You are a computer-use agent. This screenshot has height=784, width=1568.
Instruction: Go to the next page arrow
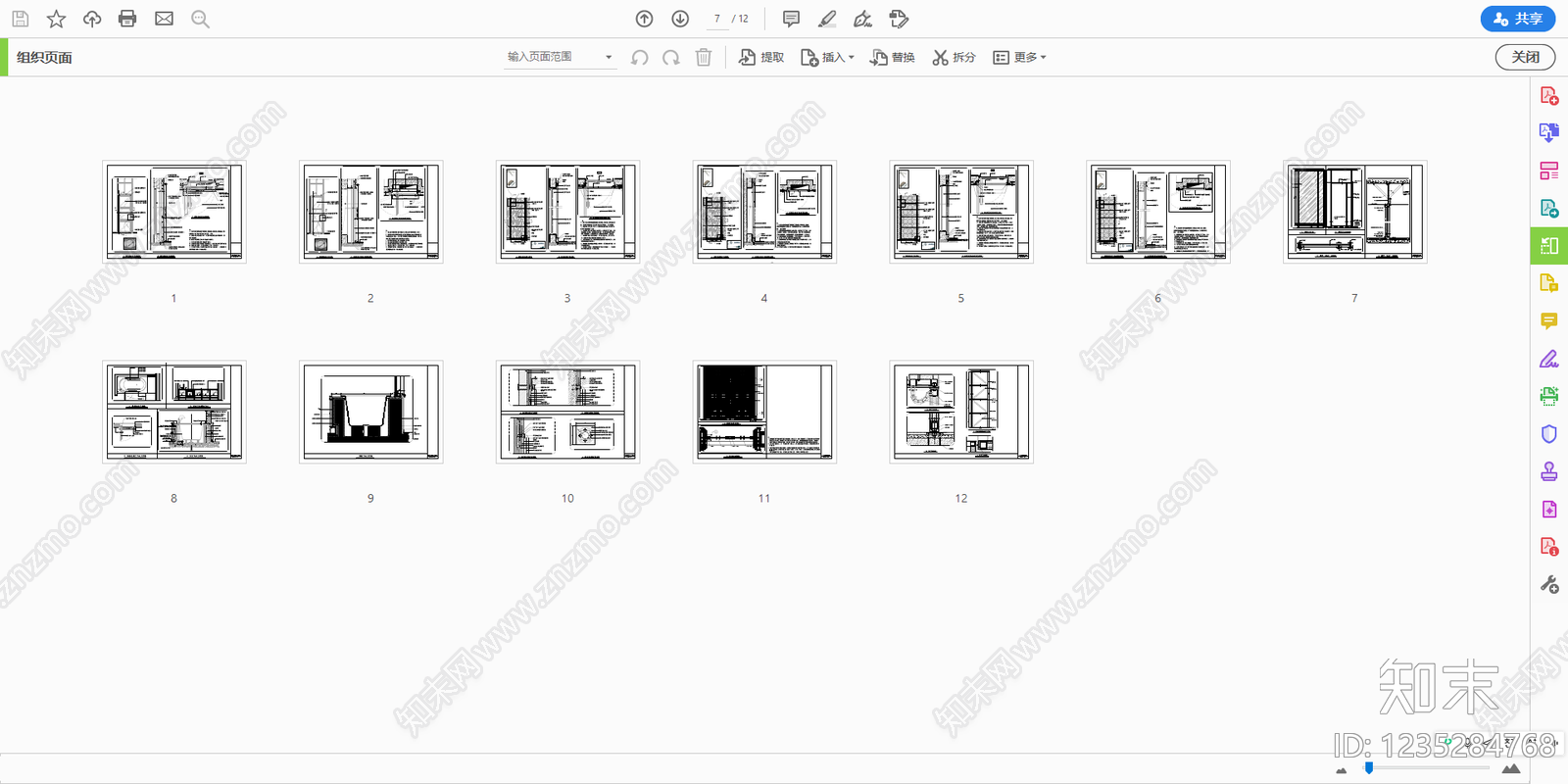click(x=680, y=19)
